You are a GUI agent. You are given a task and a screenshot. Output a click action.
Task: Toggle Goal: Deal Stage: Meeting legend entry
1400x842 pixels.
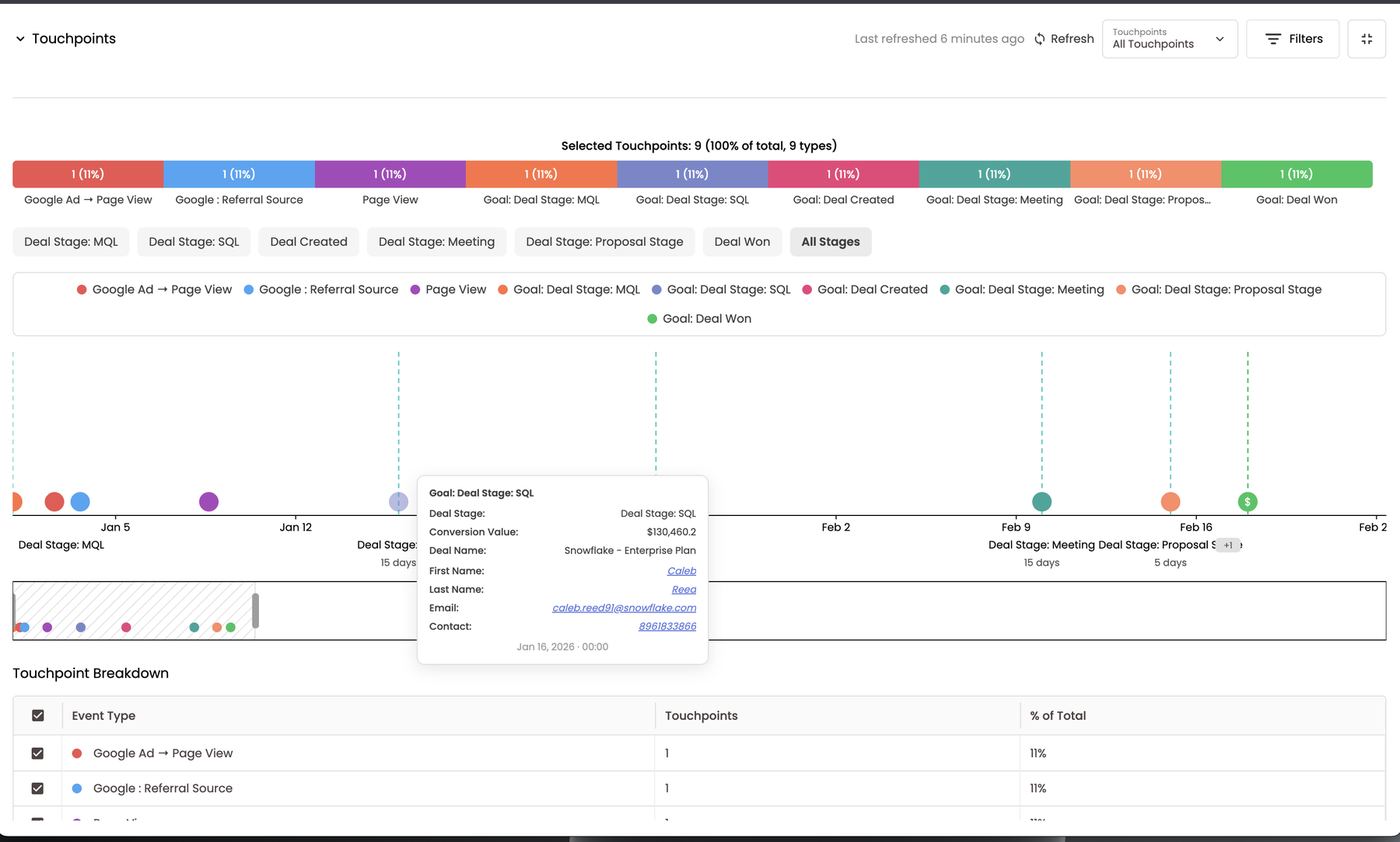[x=1022, y=290]
